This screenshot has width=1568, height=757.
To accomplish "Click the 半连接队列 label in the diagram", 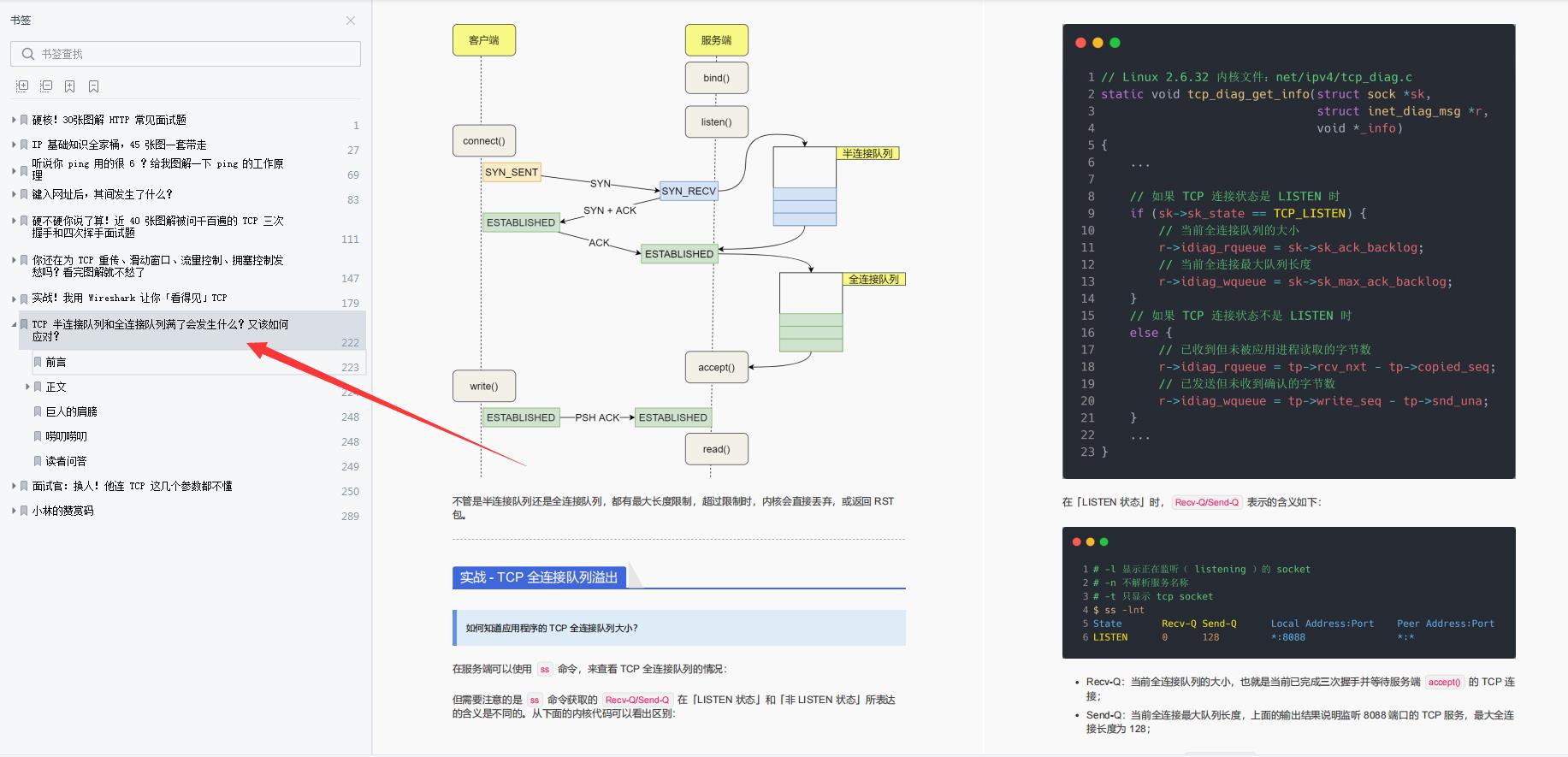I will [x=867, y=154].
